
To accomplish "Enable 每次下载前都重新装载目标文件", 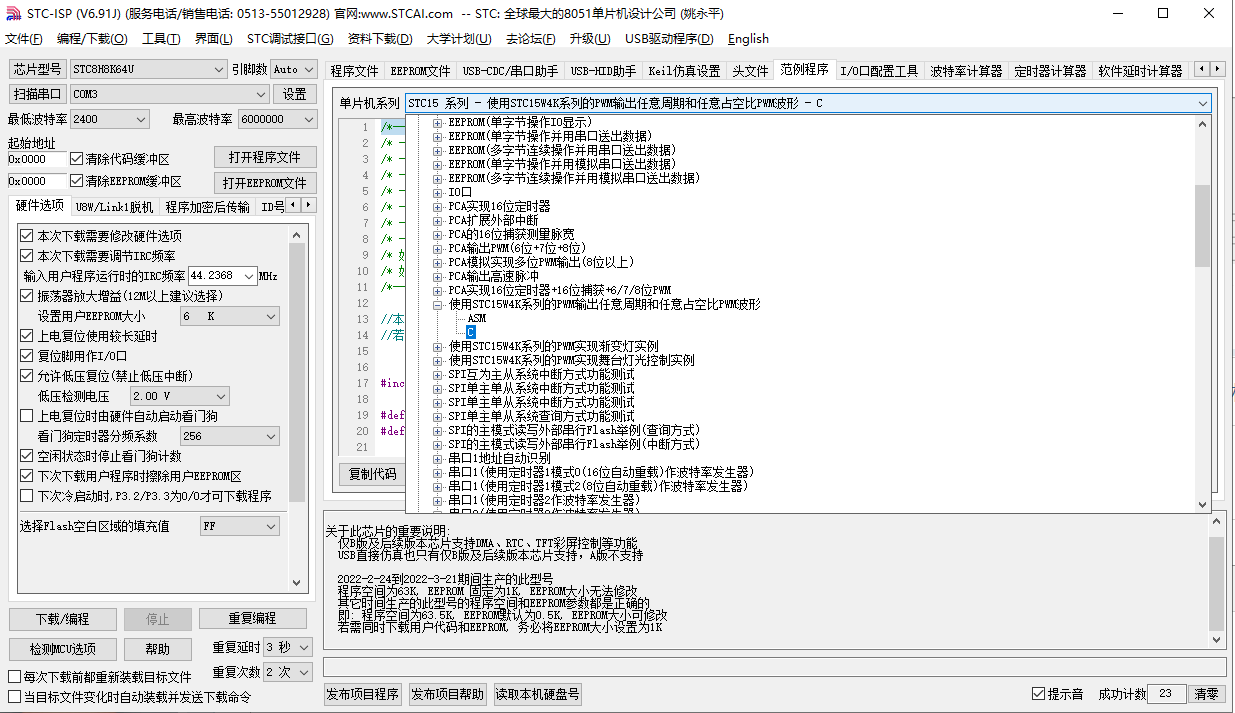I will pyautogui.click(x=14, y=677).
